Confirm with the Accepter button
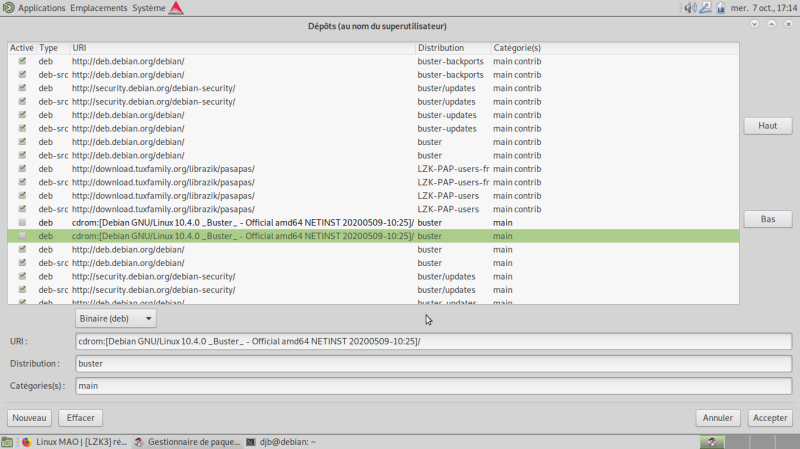Screen dimensions: 800x449 [x=770, y=418]
